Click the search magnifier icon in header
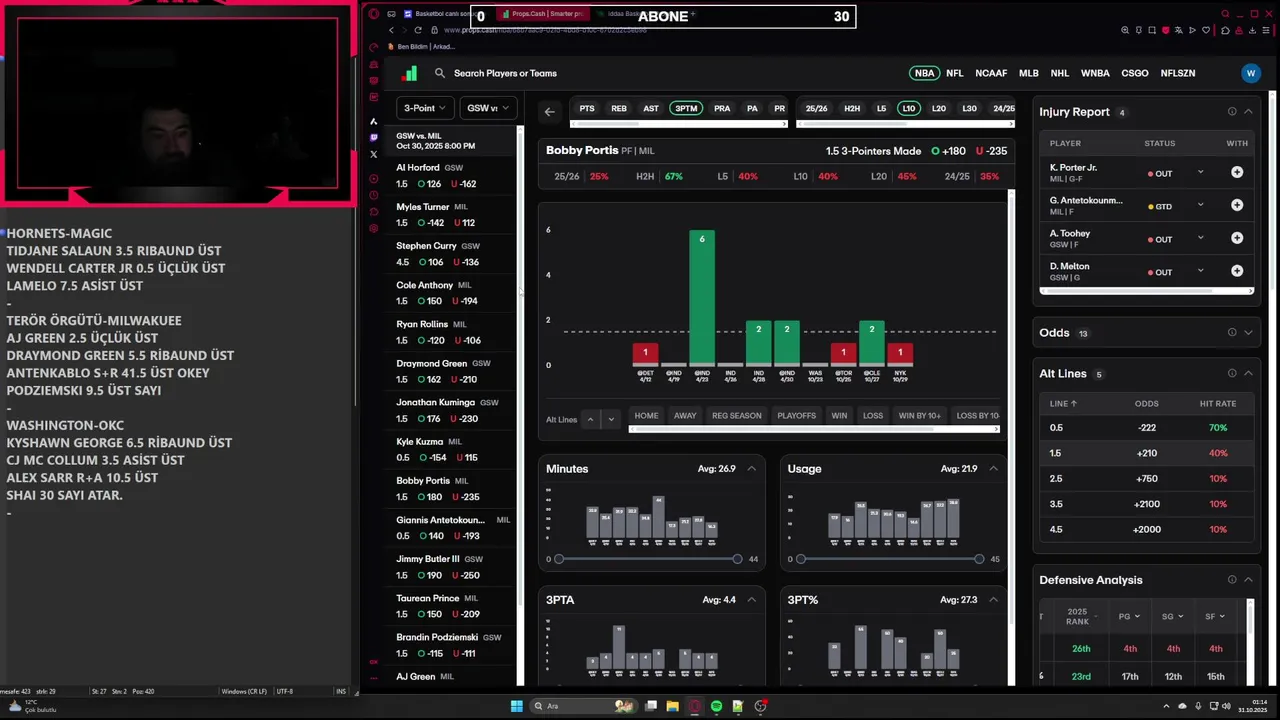This screenshot has width=1280, height=720. [440, 73]
